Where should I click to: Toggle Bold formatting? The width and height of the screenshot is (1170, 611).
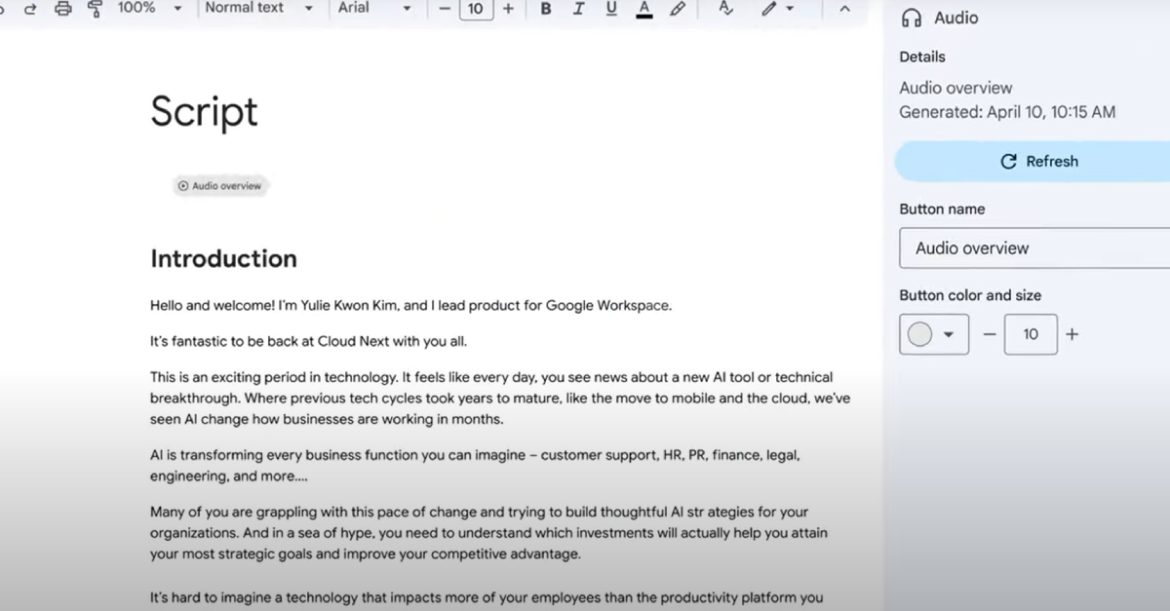pos(546,9)
